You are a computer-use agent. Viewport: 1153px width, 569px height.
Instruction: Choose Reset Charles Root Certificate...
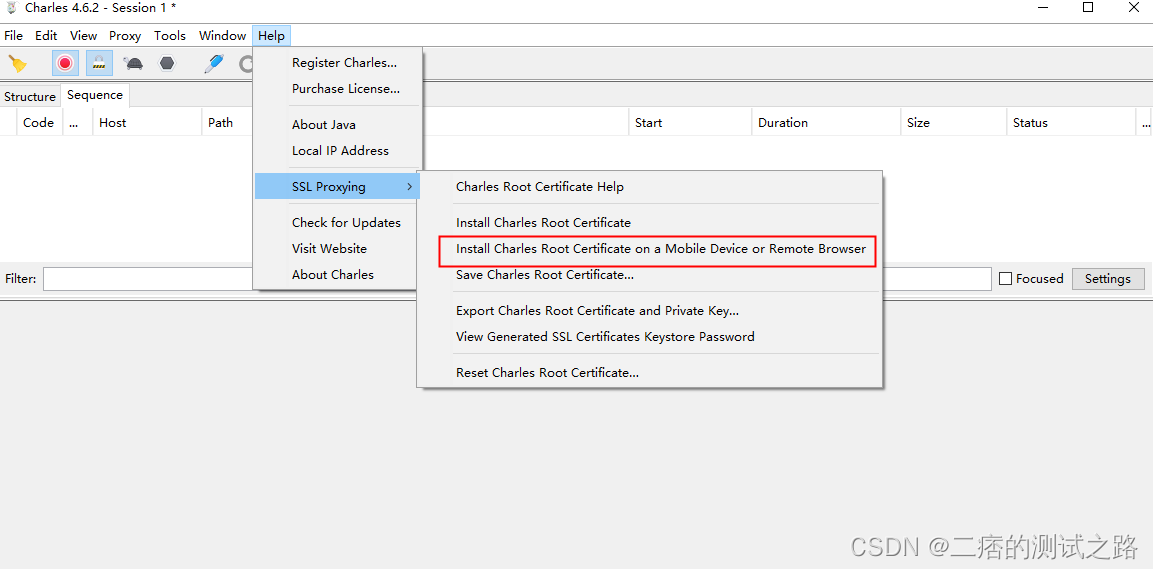coord(649,373)
